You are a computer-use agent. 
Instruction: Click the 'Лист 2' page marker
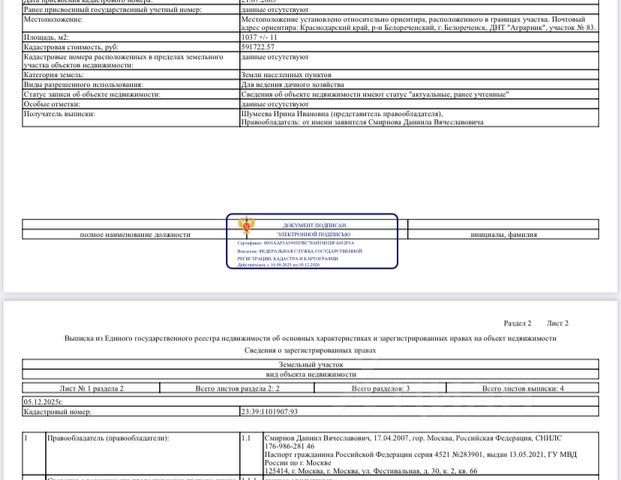pos(557,324)
